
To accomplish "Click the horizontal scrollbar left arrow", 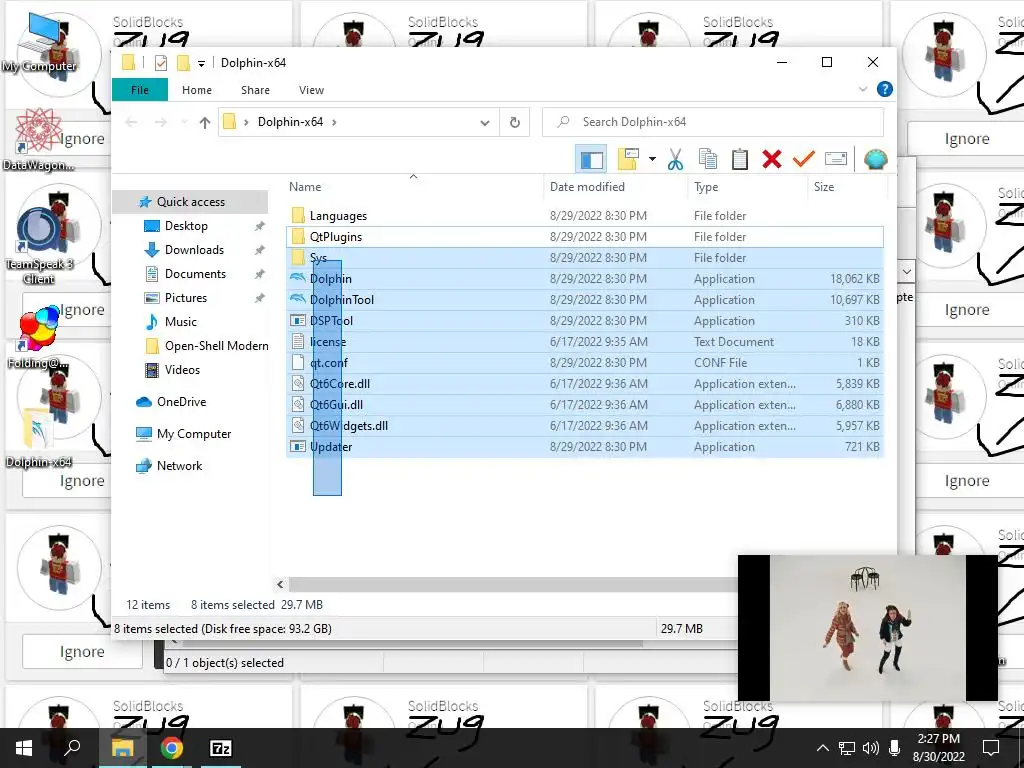I will click(x=280, y=584).
